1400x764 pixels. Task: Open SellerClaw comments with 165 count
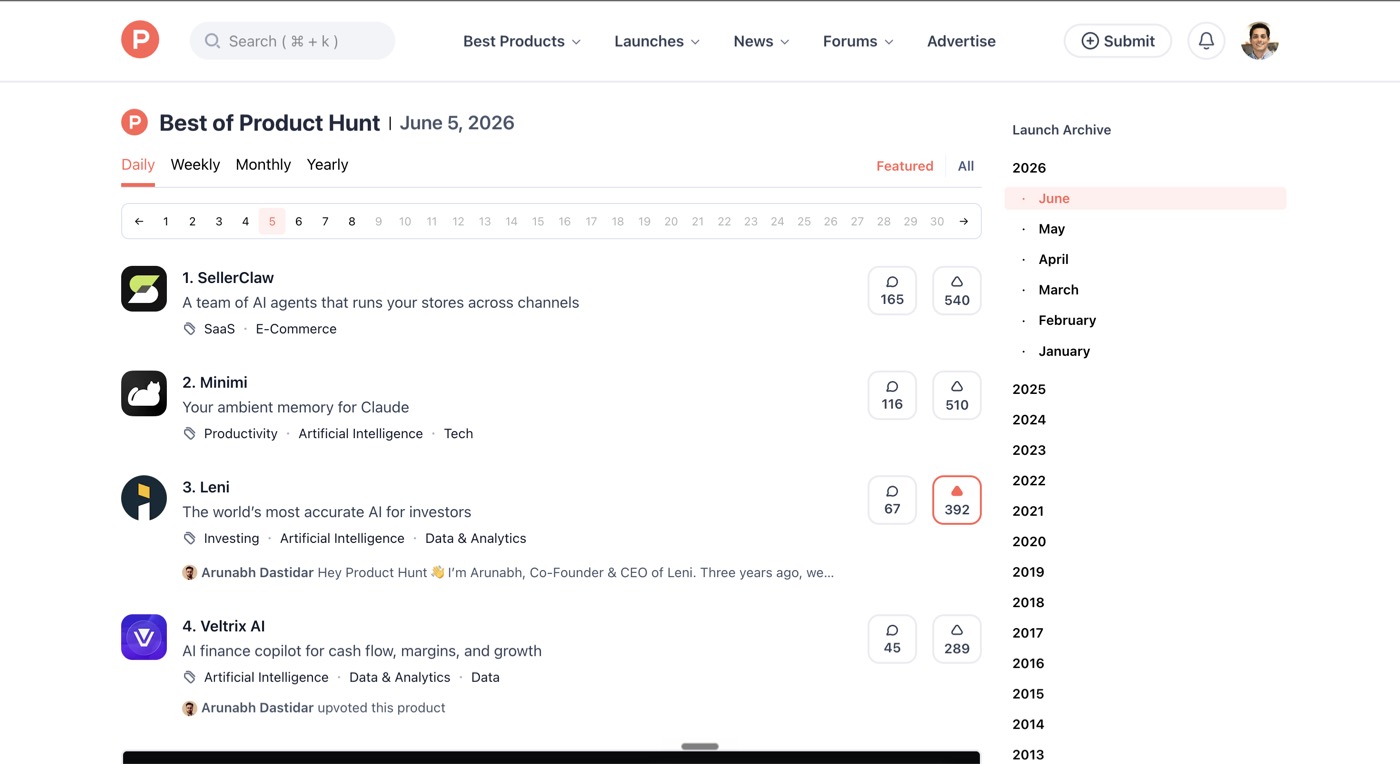click(892, 291)
